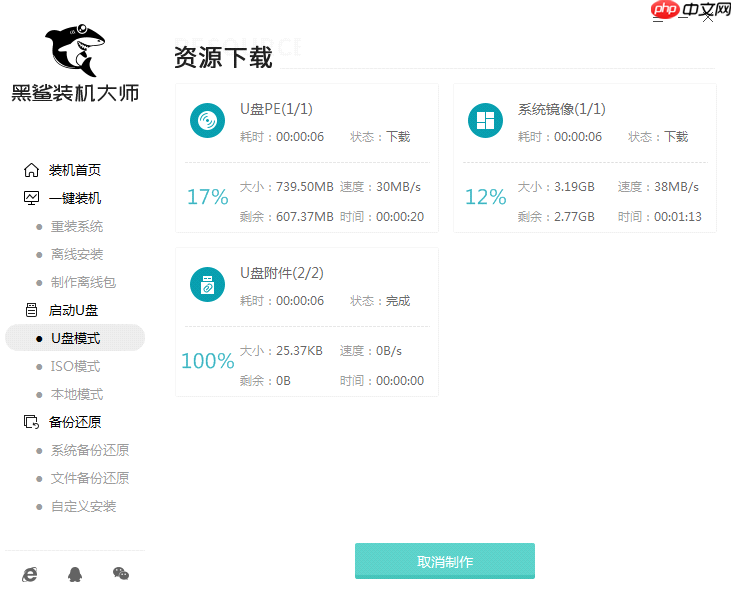Click the U盘PE(1/1) title
This screenshot has width=732, height=591.
(276, 109)
